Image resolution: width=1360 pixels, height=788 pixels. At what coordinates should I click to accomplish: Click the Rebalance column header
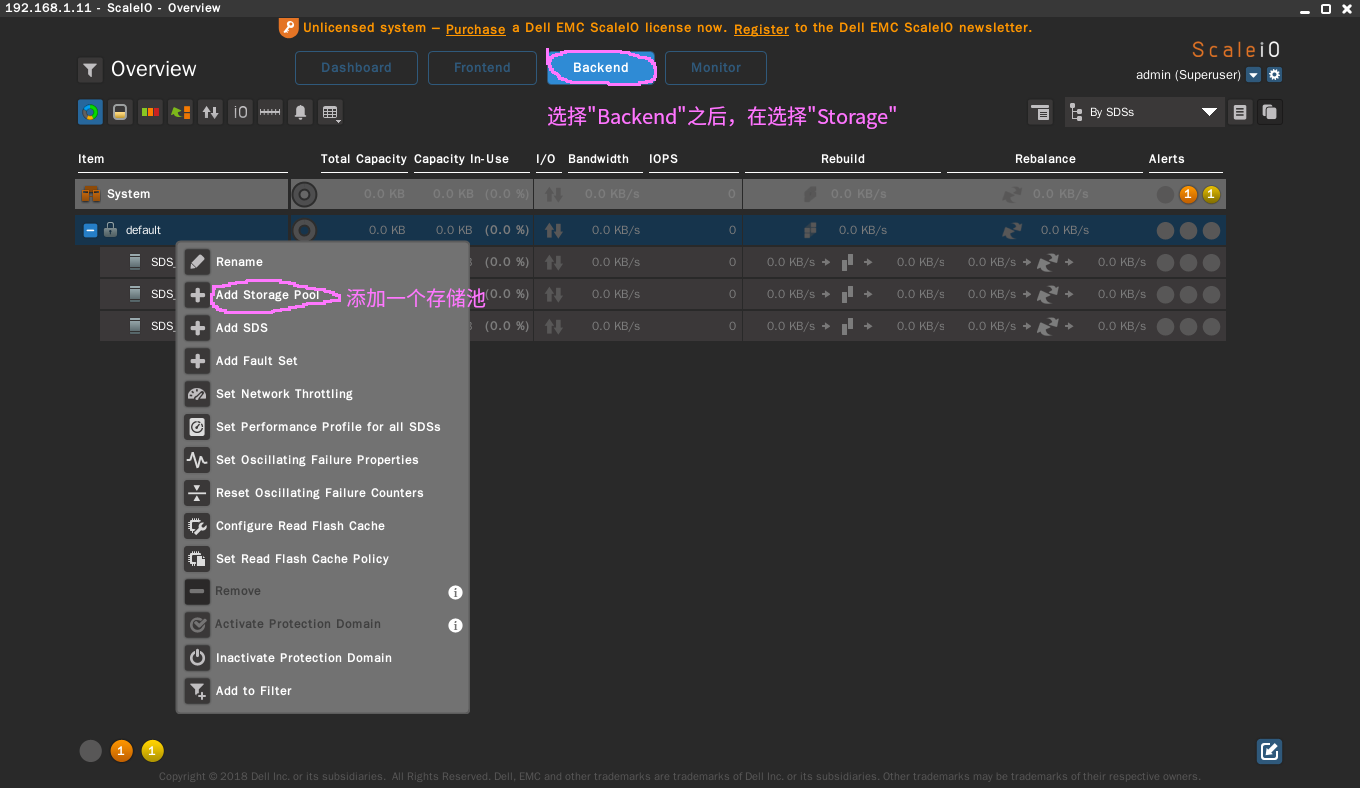click(x=1045, y=159)
